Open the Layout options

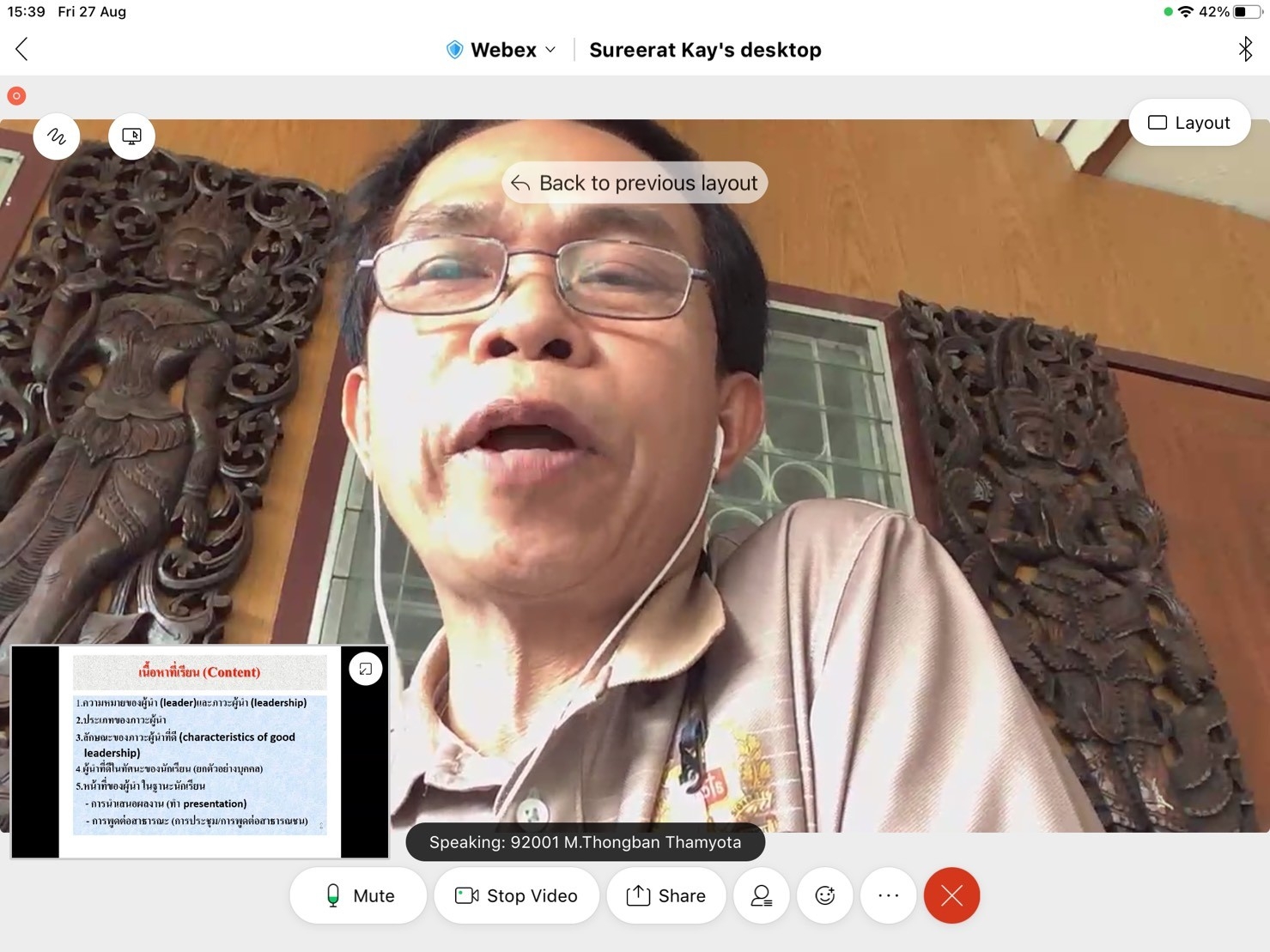[x=1188, y=123]
